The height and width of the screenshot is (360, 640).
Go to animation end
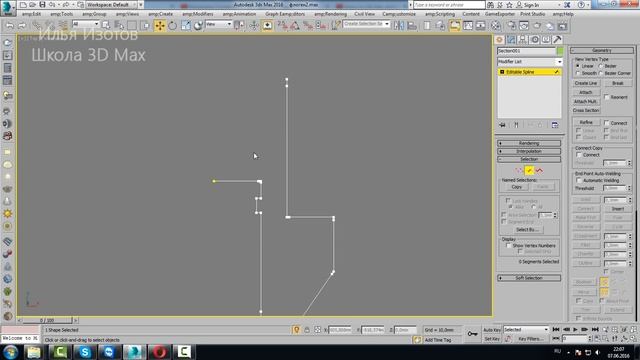(x=595, y=329)
